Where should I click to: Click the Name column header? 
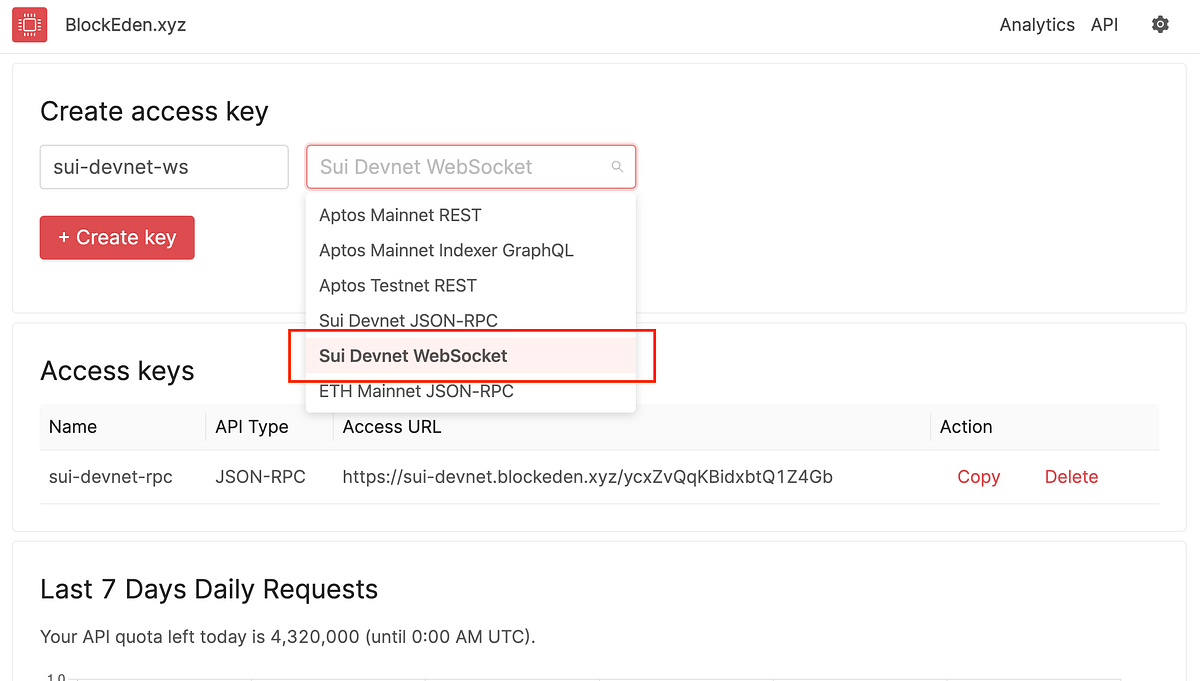coord(73,426)
